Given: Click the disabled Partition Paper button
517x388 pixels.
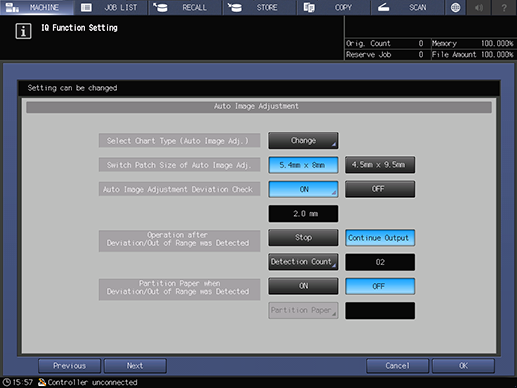Looking at the screenshot, I should [x=303, y=310].
